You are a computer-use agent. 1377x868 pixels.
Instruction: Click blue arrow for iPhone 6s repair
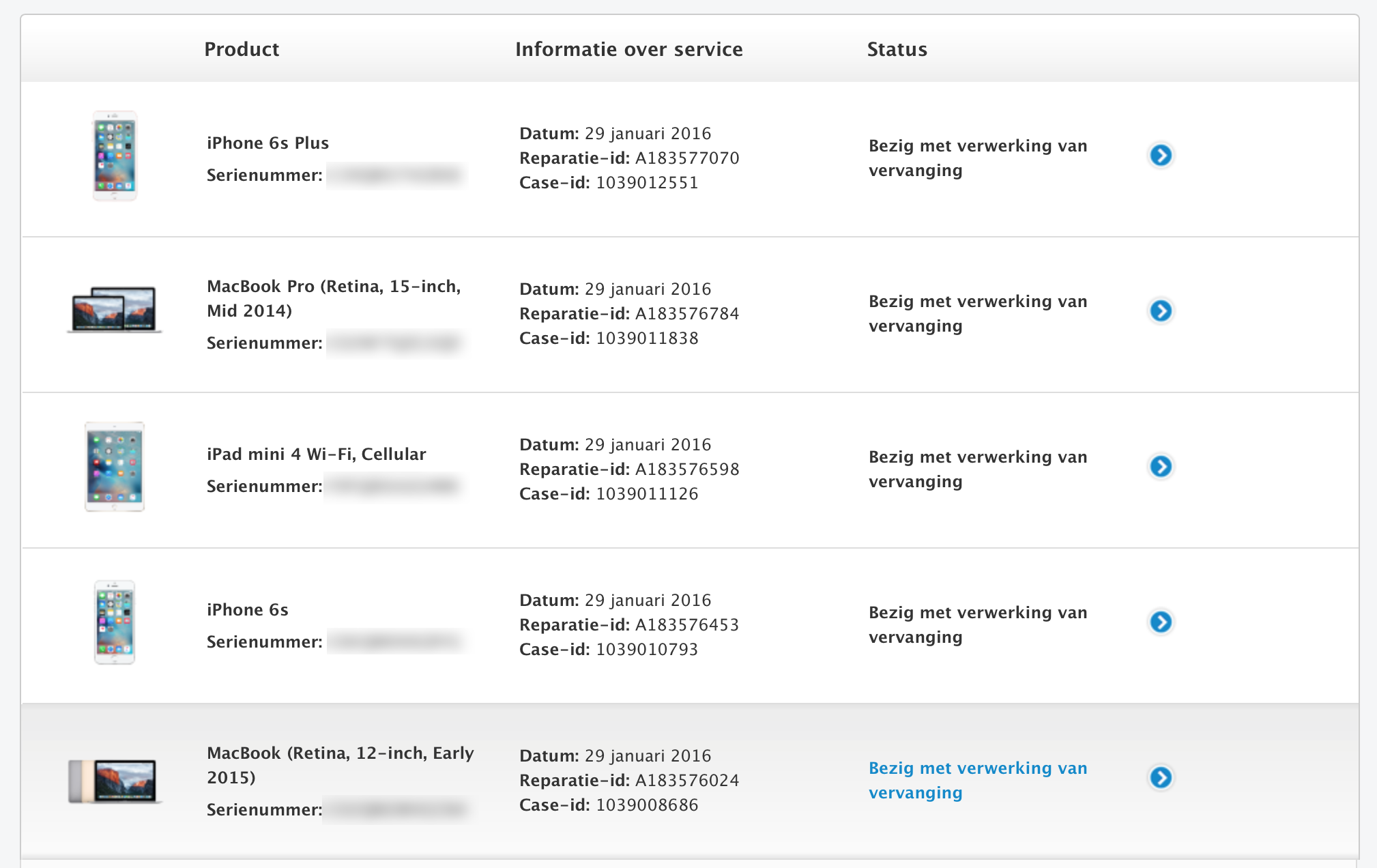pos(1160,622)
